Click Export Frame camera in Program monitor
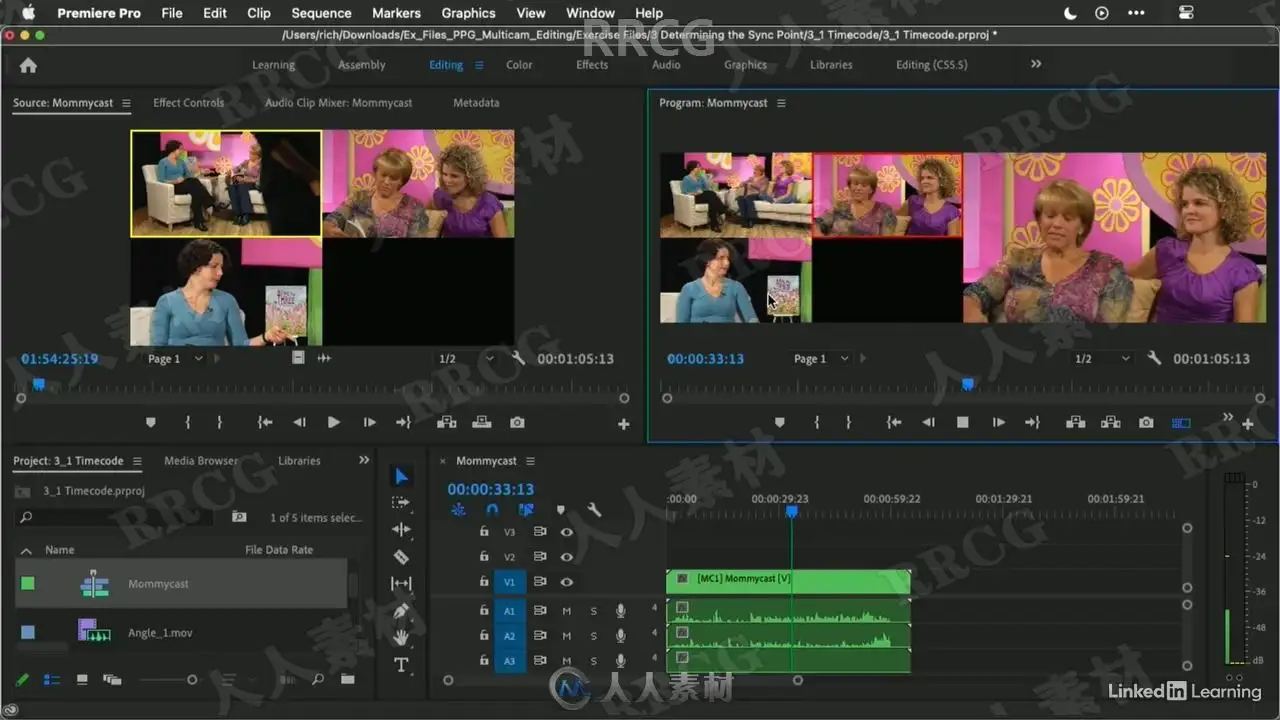 pyautogui.click(x=1146, y=423)
